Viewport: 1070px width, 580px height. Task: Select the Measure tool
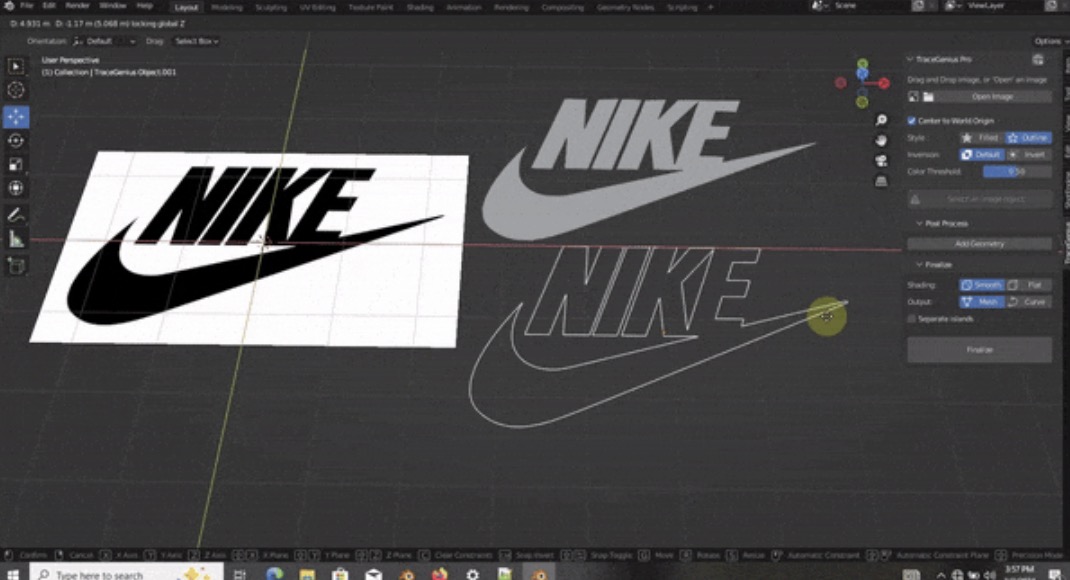point(16,239)
